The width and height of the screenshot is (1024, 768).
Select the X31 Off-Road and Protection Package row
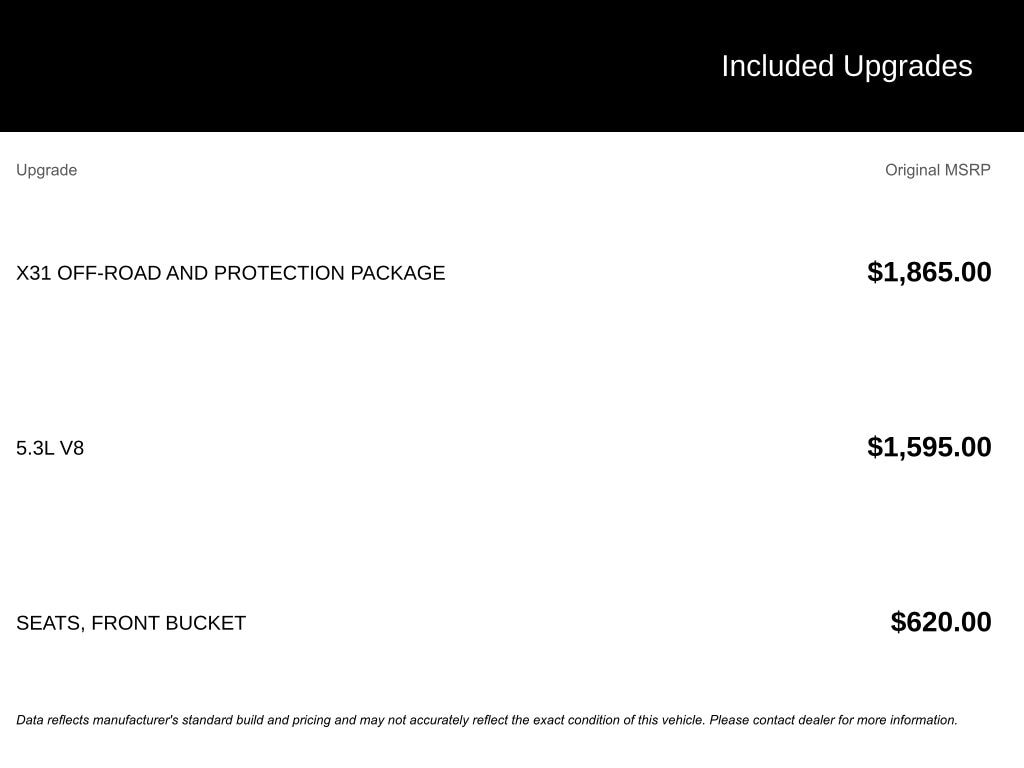[x=230, y=273]
